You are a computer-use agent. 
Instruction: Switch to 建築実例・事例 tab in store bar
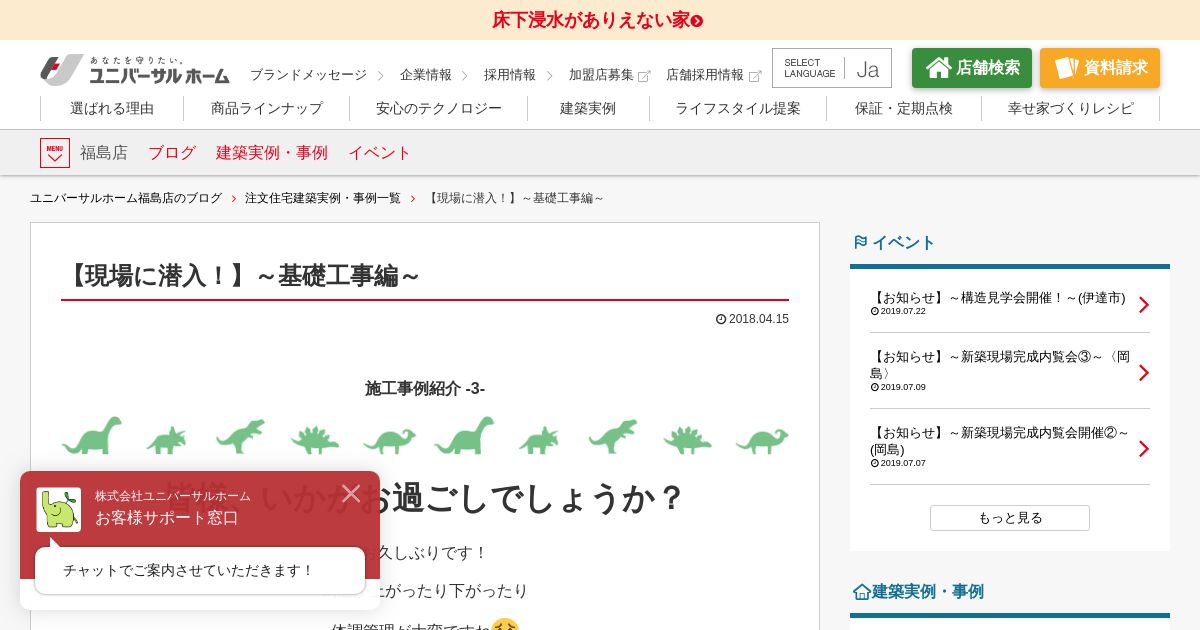point(272,153)
